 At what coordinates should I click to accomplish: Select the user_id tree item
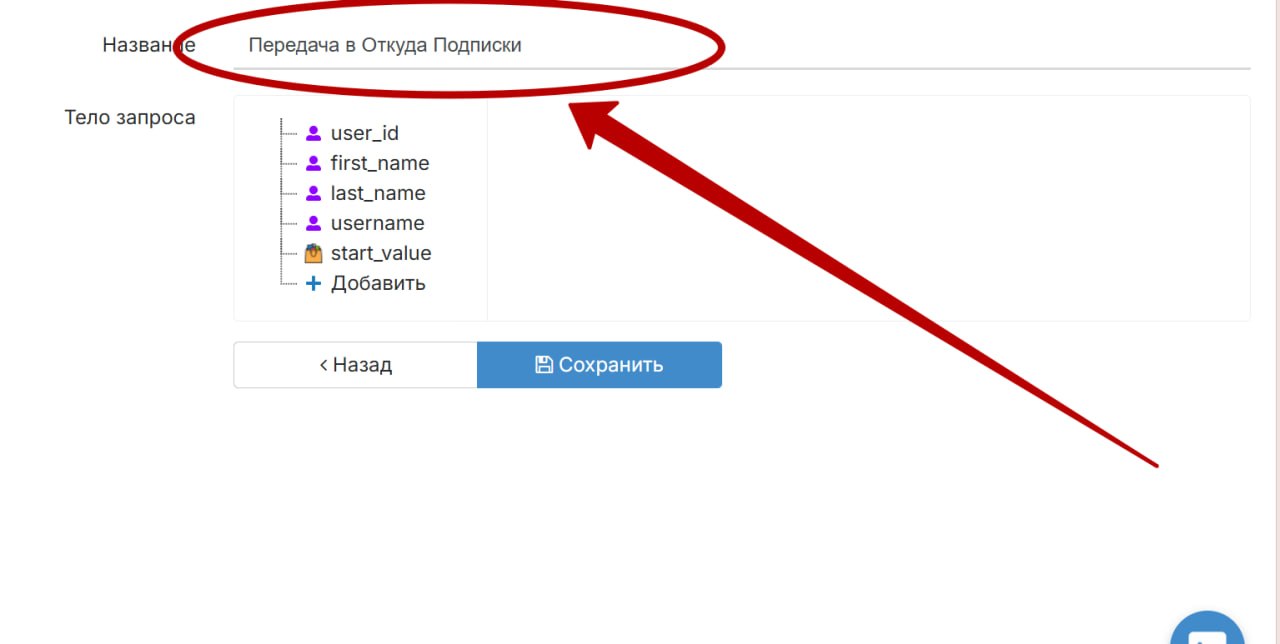[x=364, y=133]
